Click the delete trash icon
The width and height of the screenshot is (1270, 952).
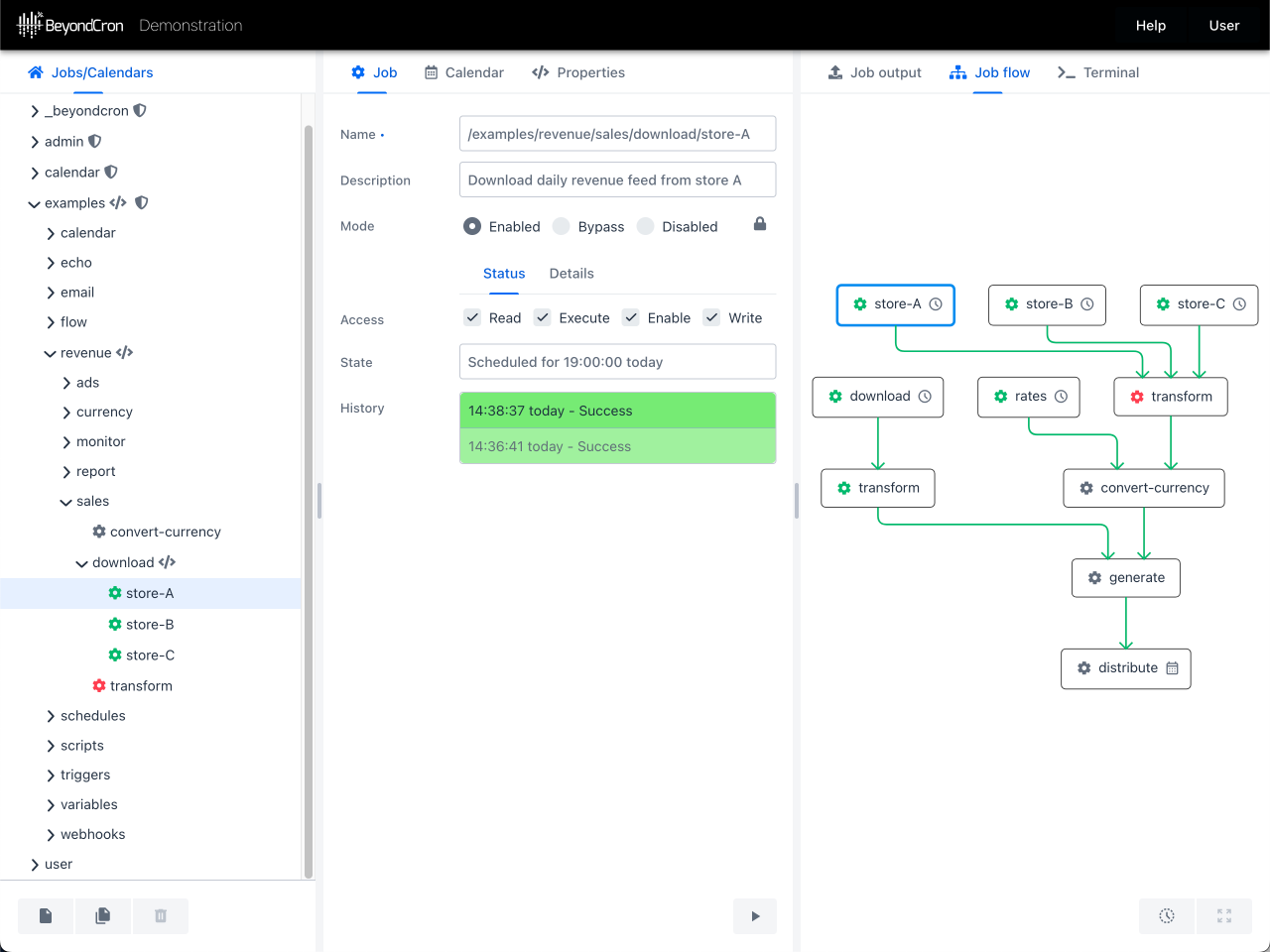pos(161,916)
